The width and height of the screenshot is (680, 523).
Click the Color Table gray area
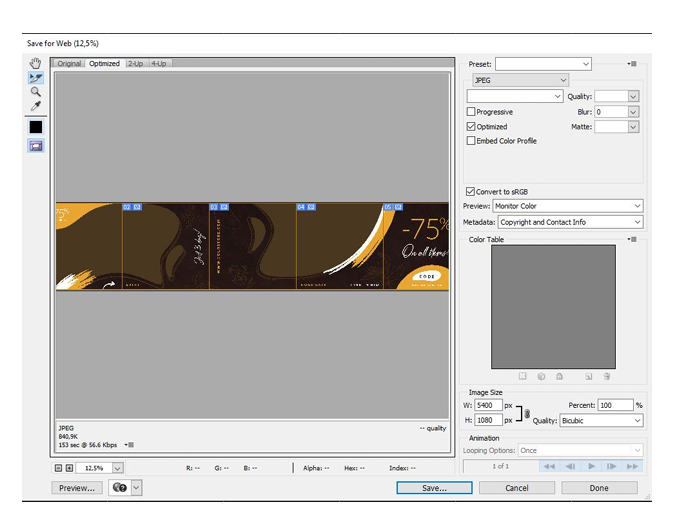coord(553,307)
